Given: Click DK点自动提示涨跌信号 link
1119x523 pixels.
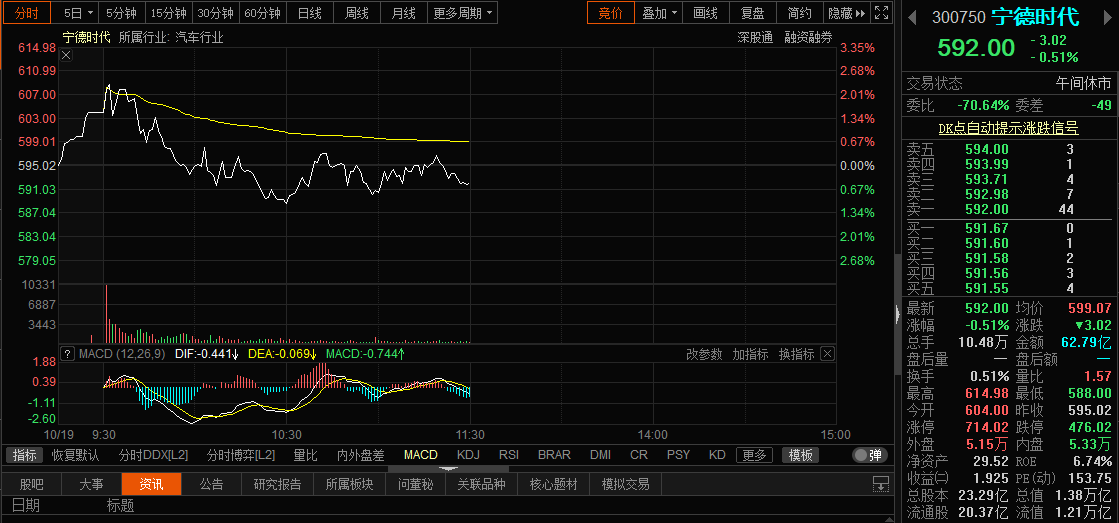Looking at the screenshot, I should click(1008, 128).
